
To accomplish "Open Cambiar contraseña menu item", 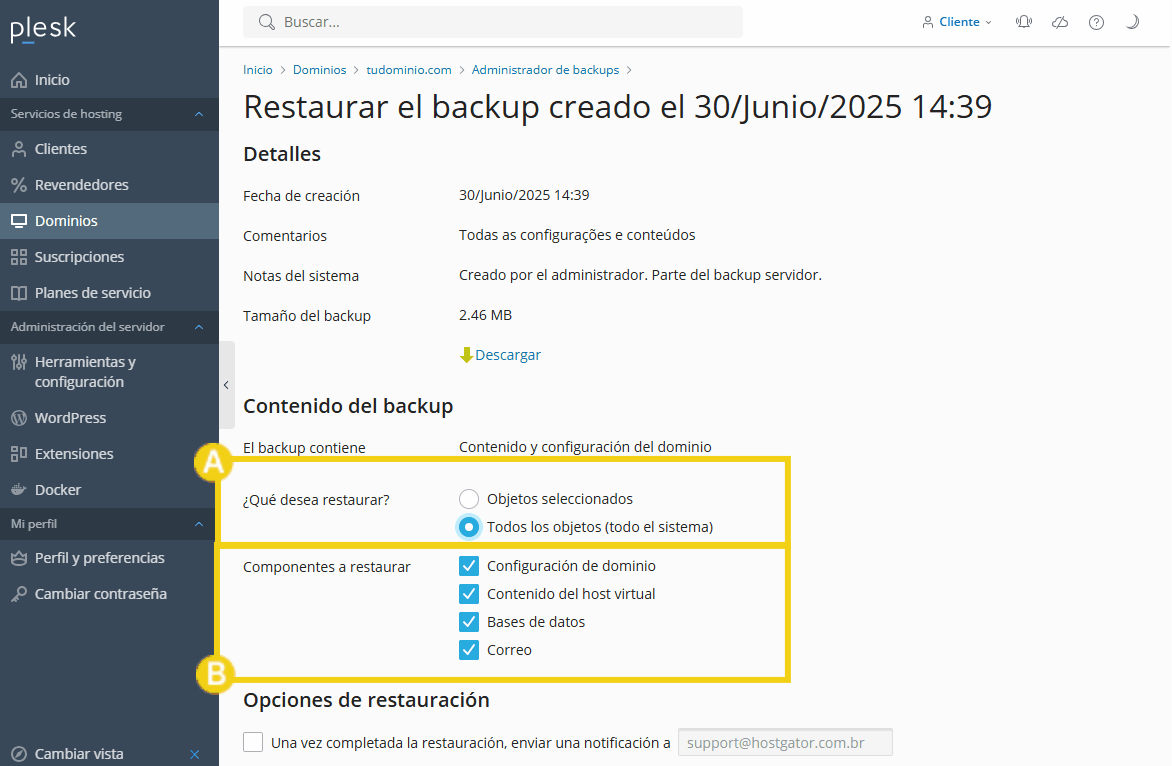I will (x=109, y=594).
